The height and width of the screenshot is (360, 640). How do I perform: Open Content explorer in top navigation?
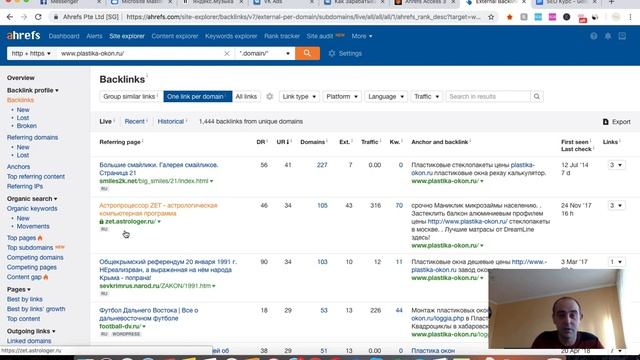175,36
